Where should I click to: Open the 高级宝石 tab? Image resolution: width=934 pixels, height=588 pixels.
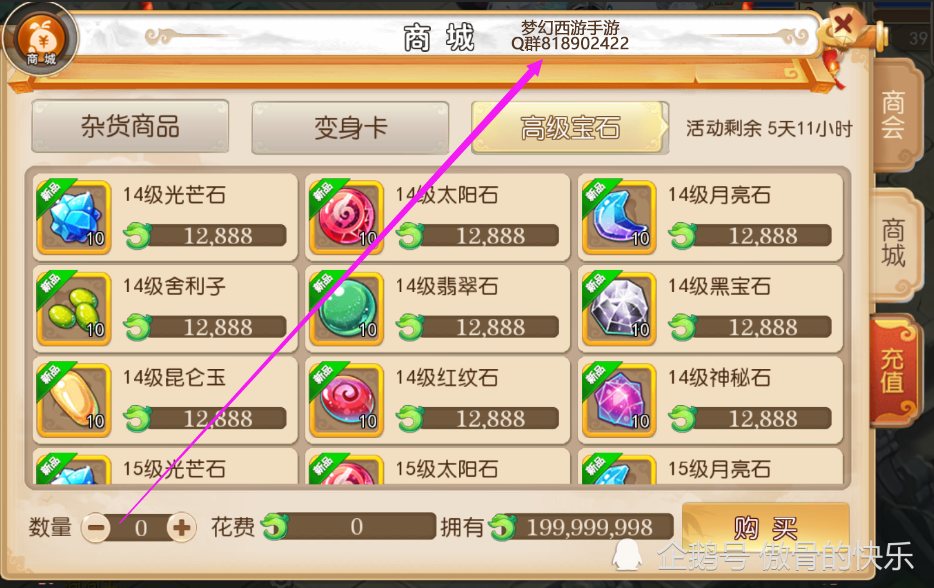coord(570,127)
